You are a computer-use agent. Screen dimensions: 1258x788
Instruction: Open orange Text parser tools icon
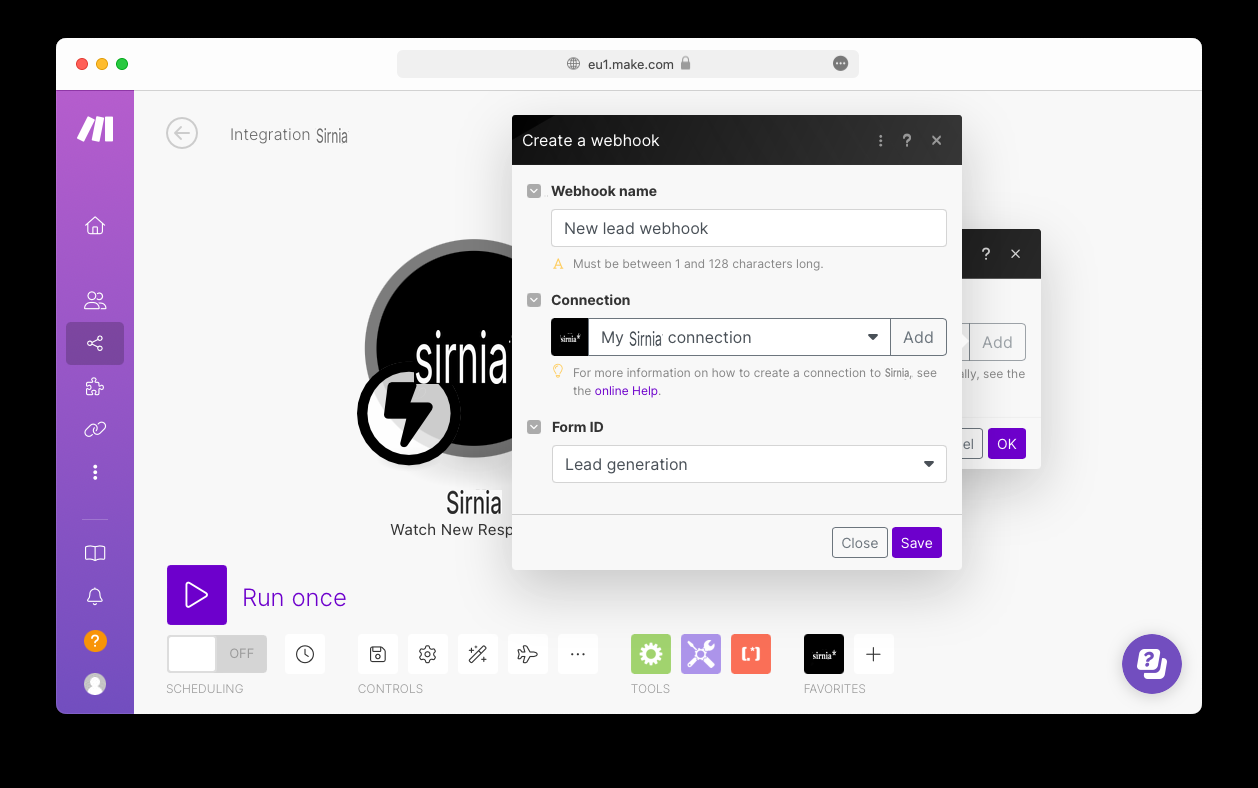(x=751, y=654)
